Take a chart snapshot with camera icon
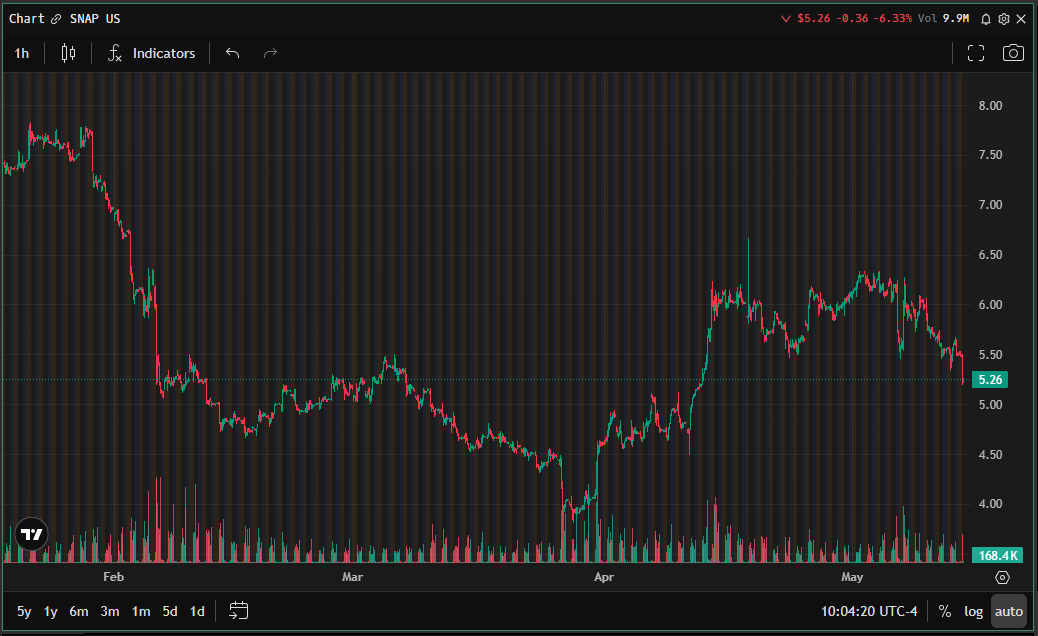The height and width of the screenshot is (636, 1038). 1013,53
